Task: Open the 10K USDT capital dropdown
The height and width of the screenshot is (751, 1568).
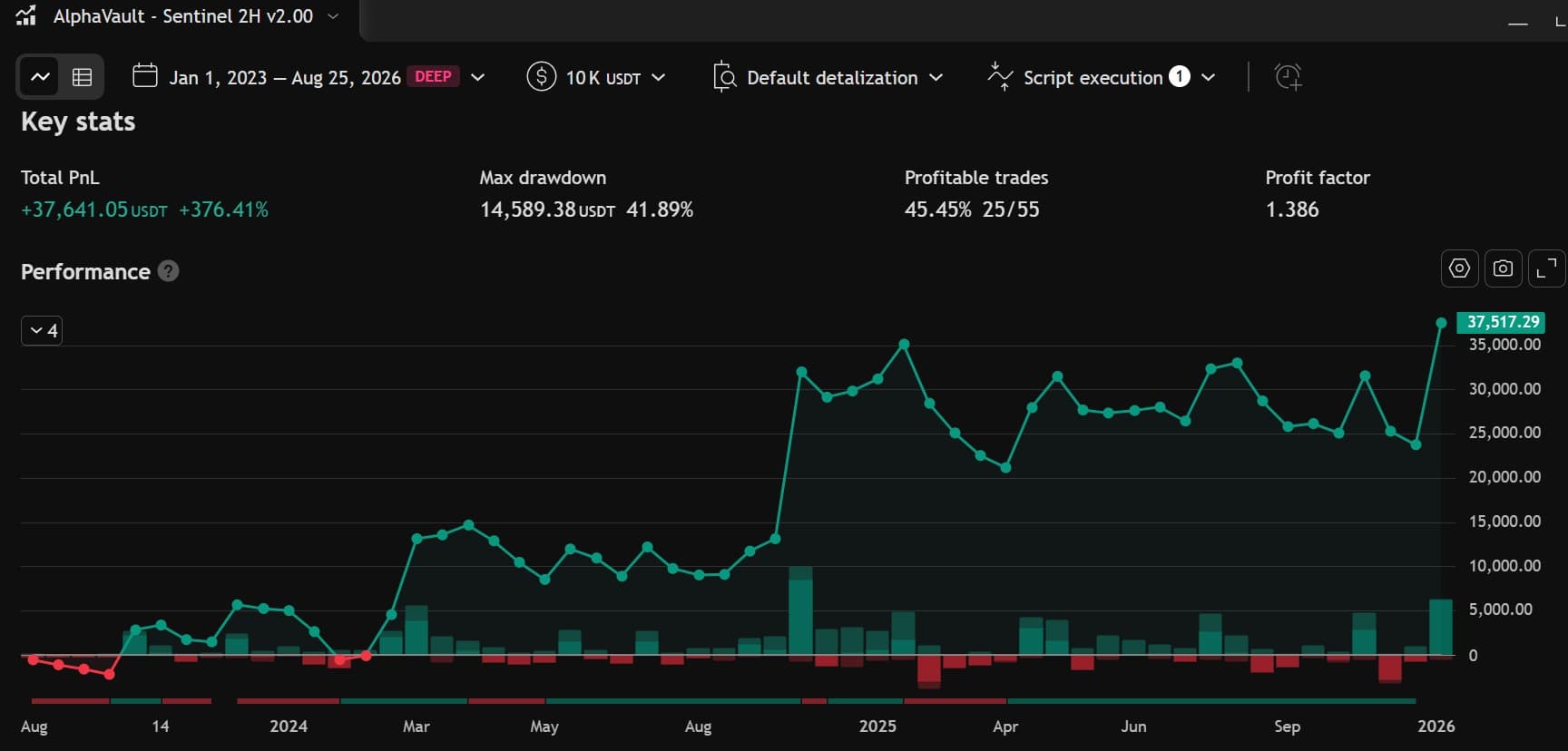Action: pyautogui.click(x=615, y=78)
